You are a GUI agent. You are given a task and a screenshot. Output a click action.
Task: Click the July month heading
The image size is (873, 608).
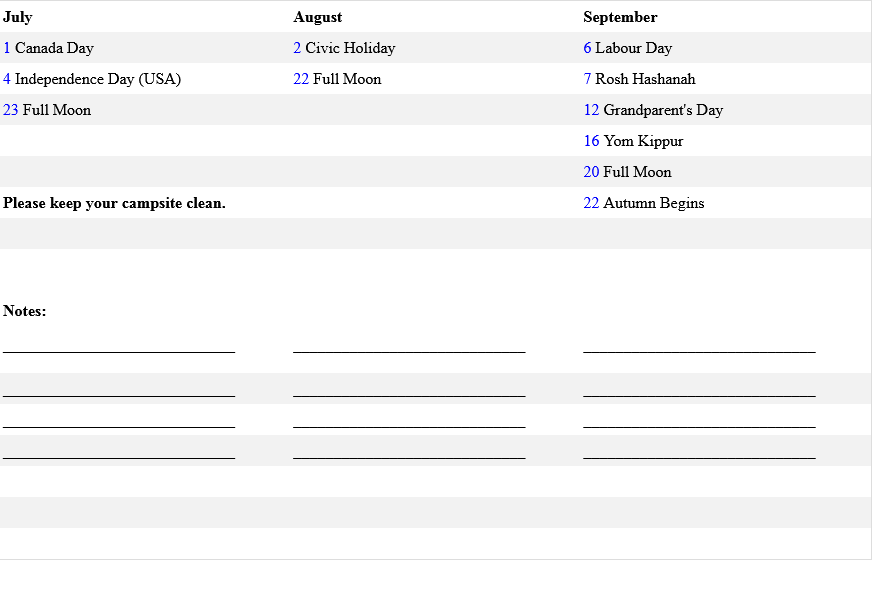pyautogui.click(x=18, y=17)
